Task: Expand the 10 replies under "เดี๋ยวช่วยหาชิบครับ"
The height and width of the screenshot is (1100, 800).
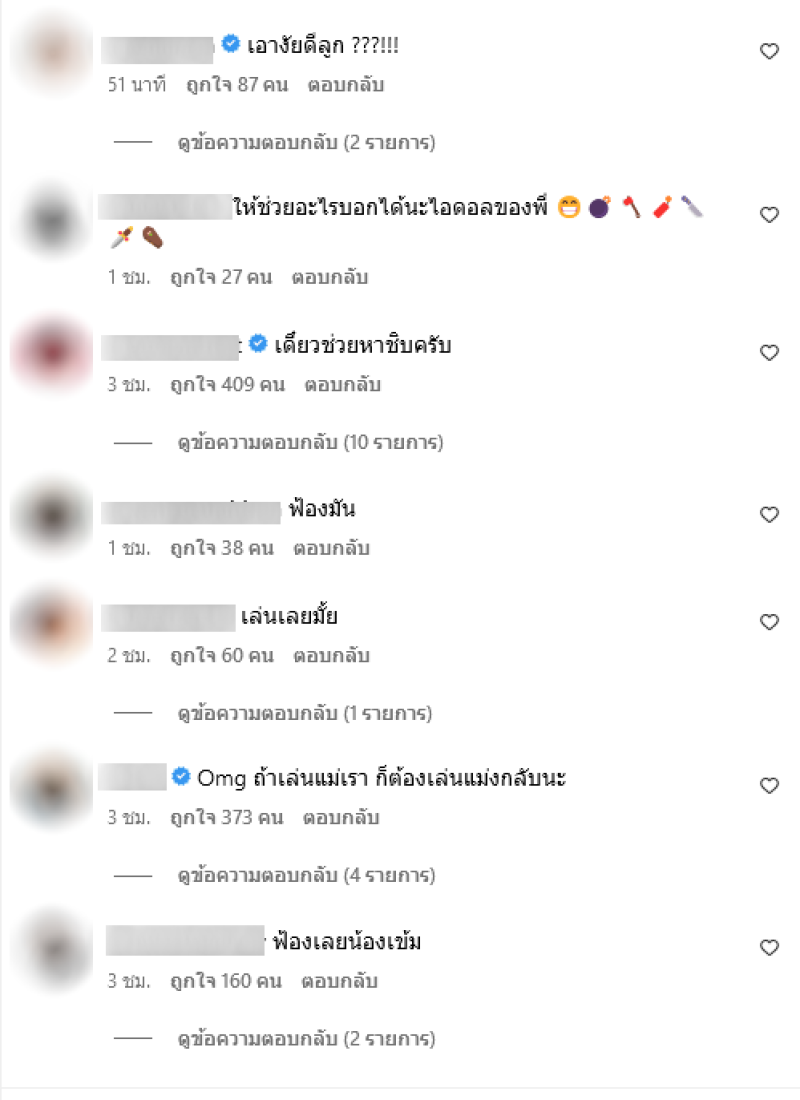Action: [310, 443]
